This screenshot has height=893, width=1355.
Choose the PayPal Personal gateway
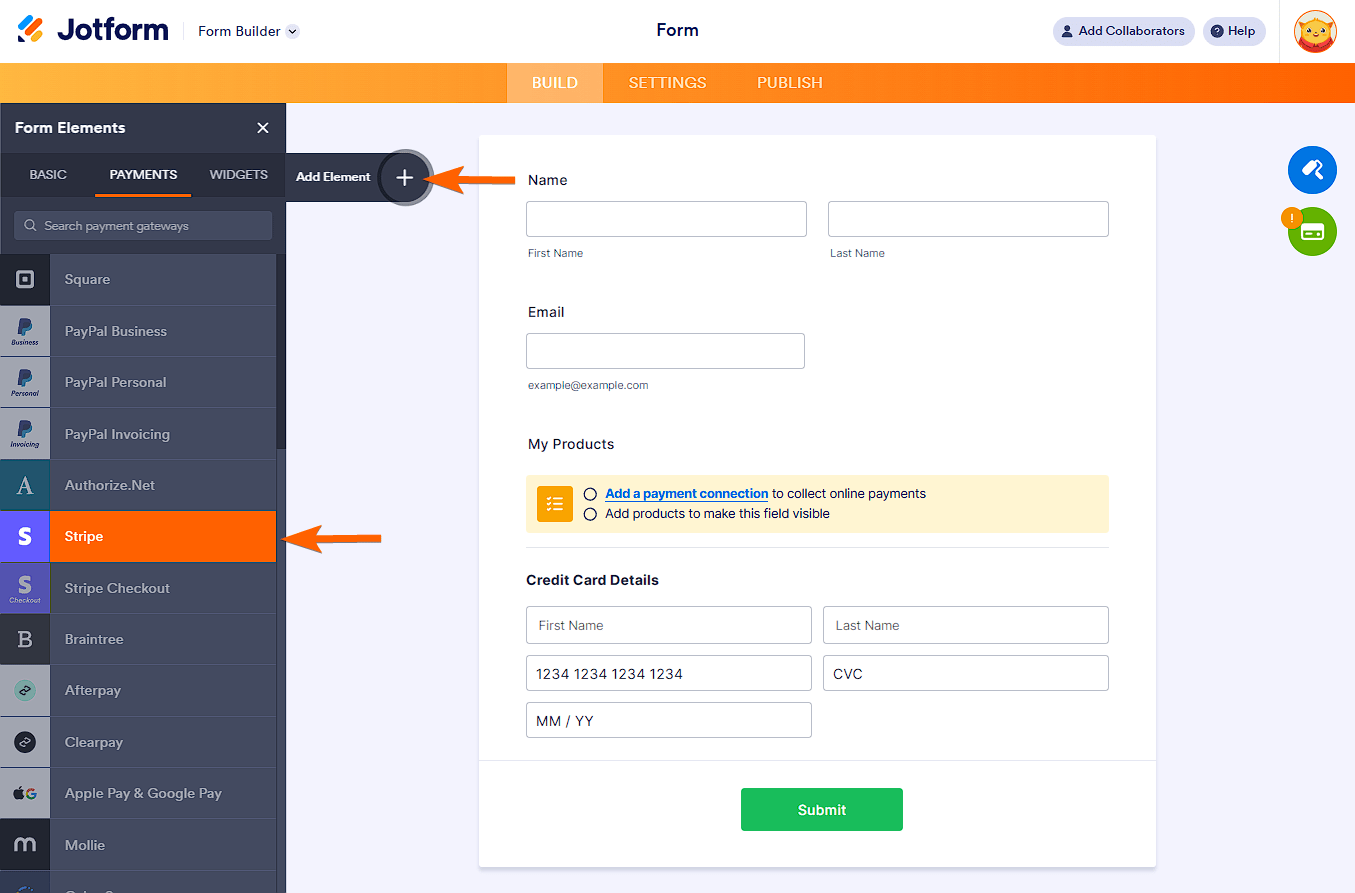coord(138,382)
